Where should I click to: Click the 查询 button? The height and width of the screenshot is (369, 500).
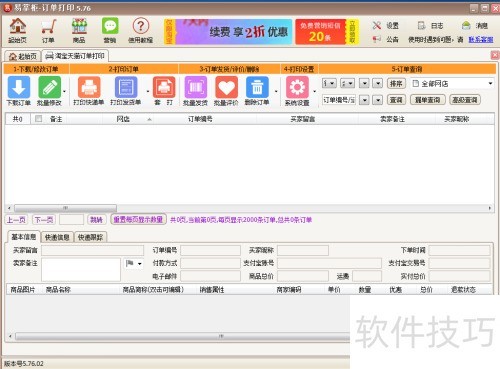pos(396,99)
